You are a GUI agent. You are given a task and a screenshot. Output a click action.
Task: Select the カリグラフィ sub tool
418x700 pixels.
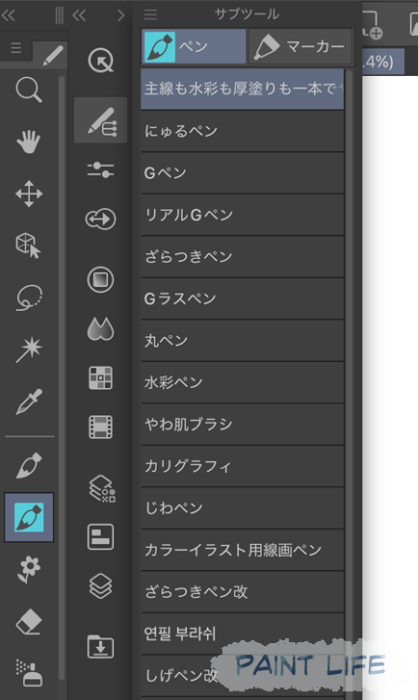[x=242, y=466]
